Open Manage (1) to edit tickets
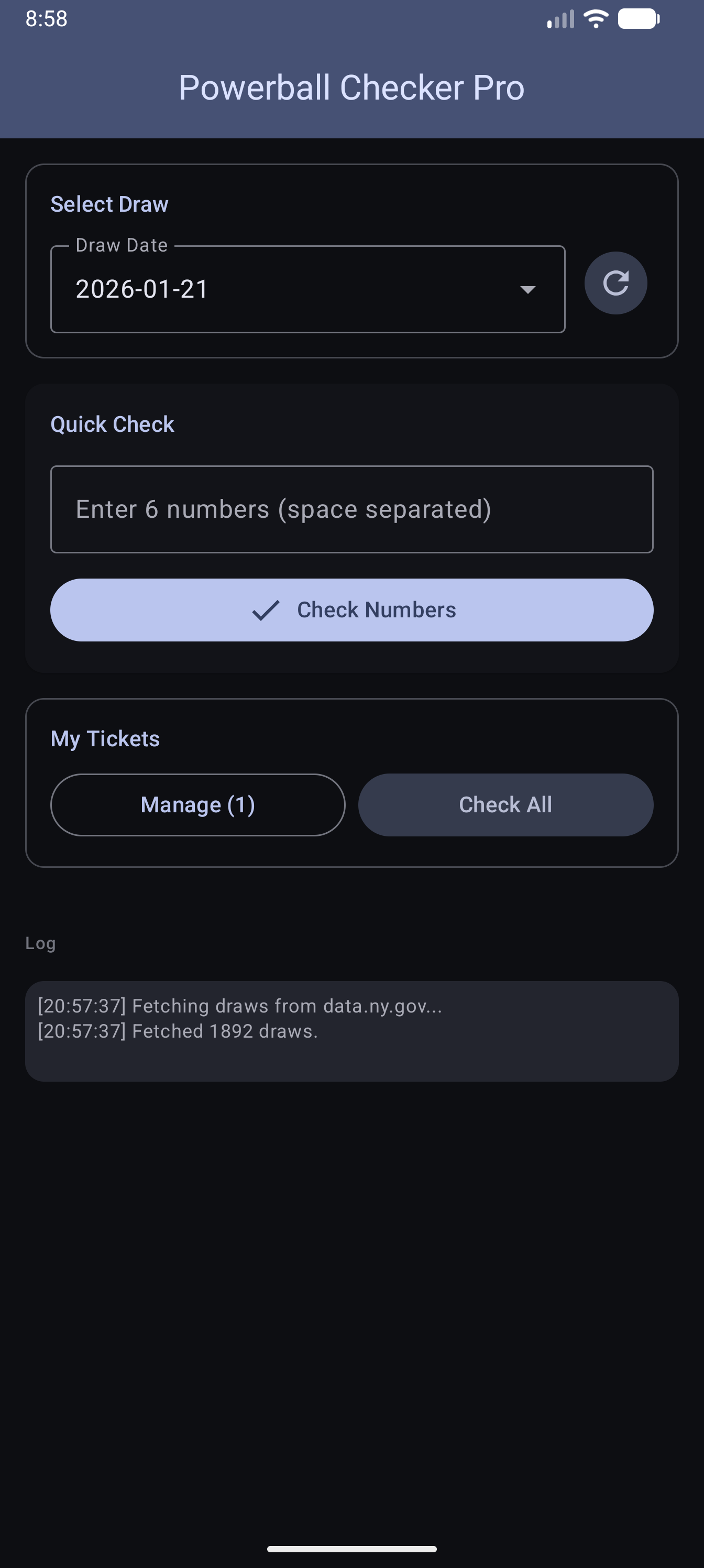704x1568 pixels. click(197, 804)
